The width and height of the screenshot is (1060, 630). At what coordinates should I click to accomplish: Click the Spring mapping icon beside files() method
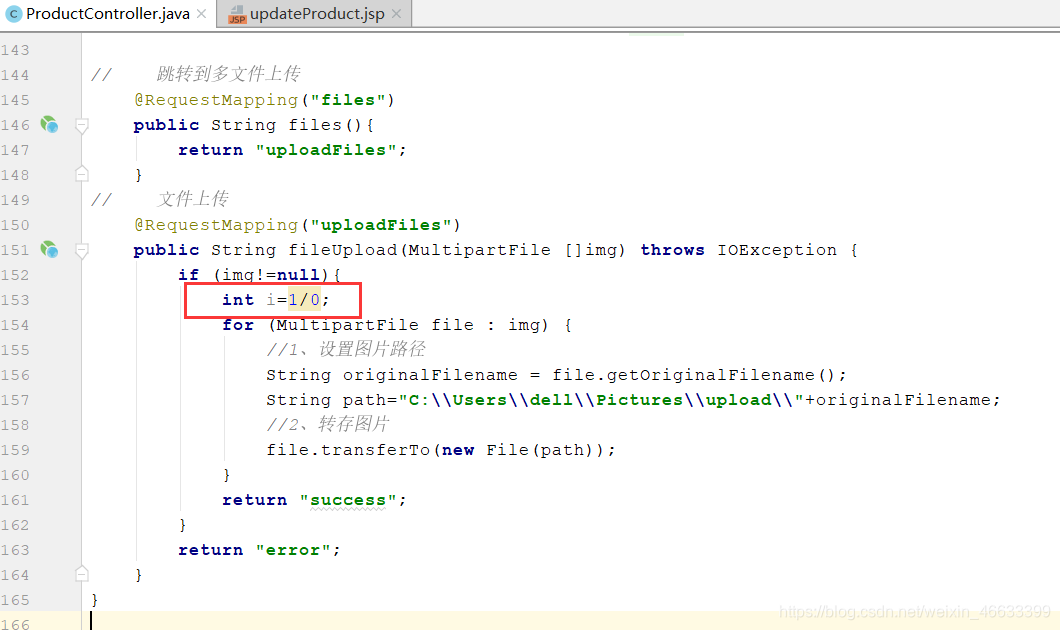pyautogui.click(x=48, y=124)
